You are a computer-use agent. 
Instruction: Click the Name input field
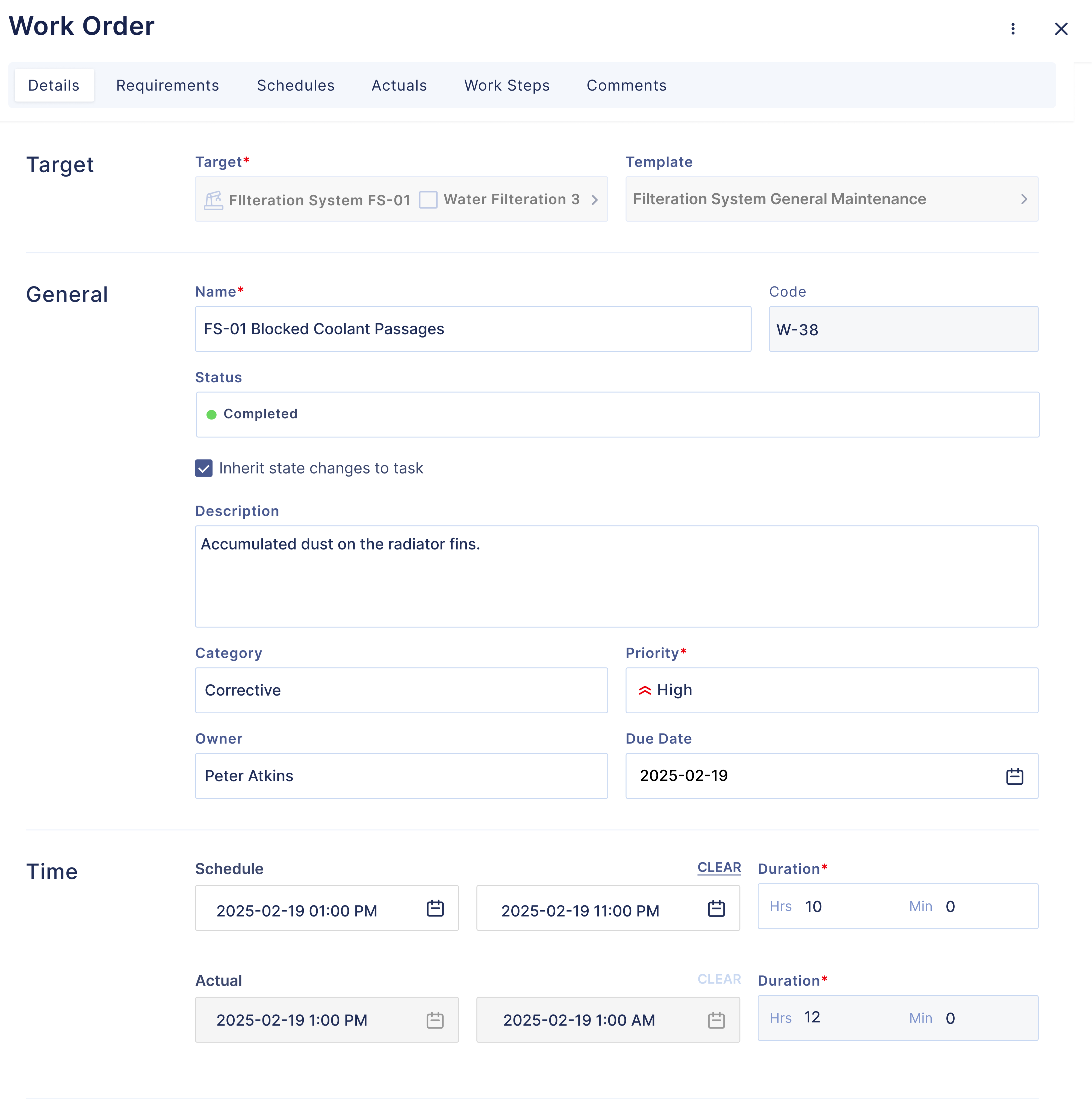(x=473, y=329)
